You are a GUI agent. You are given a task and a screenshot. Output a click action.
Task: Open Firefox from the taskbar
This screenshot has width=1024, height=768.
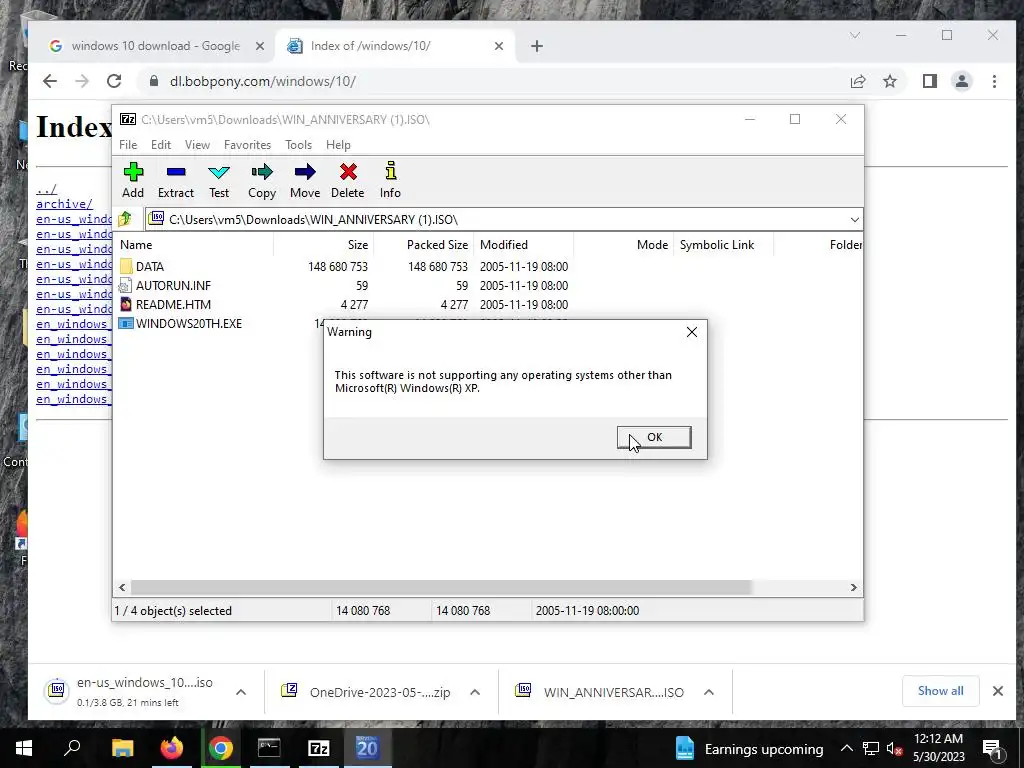[x=172, y=748]
